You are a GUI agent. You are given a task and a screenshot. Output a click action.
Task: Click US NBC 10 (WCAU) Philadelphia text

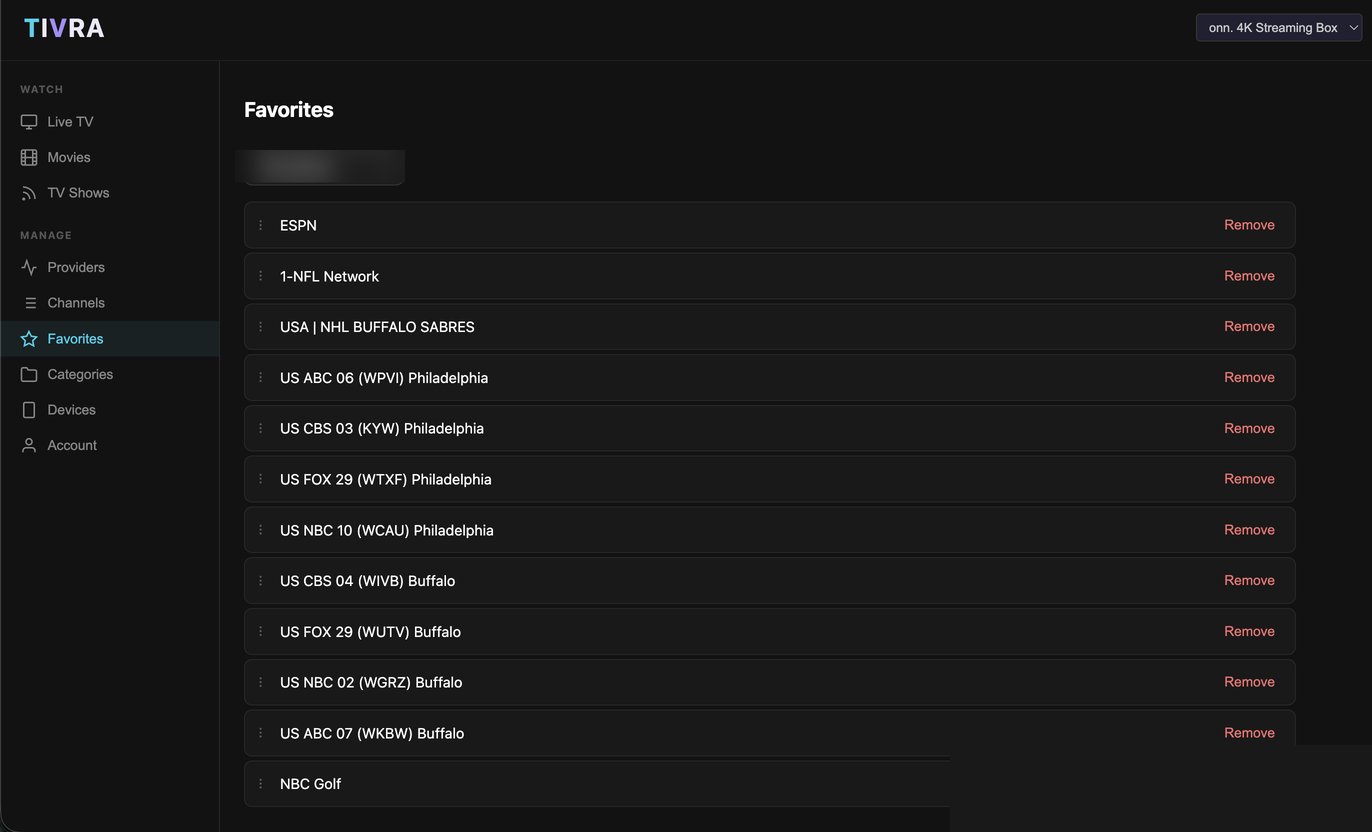tap(387, 530)
